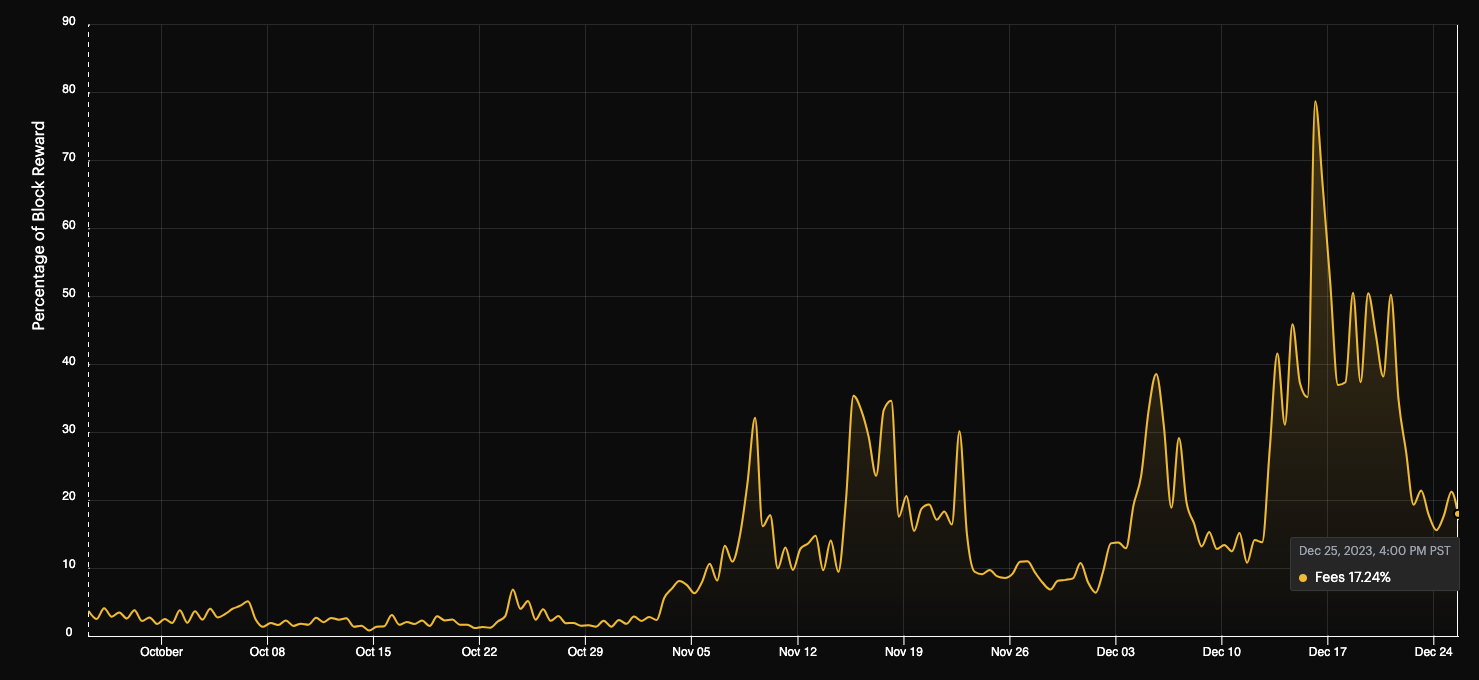Click the 'Dec 25, 2023, 4:00 PM PST' tooltip date
Screen dimensions: 1479x680
[x=1374, y=550]
